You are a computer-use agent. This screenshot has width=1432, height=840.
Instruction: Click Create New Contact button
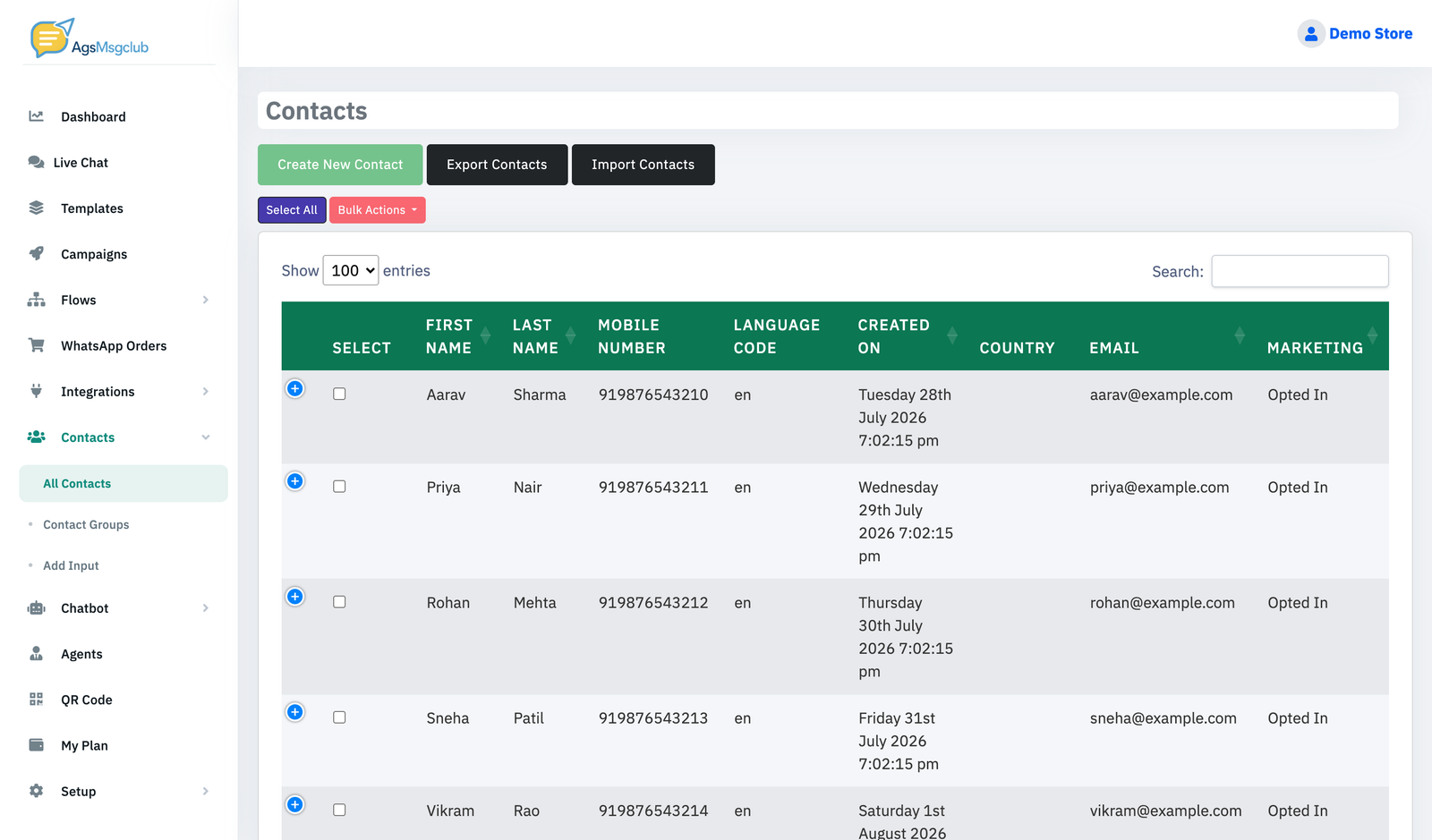[x=340, y=165]
